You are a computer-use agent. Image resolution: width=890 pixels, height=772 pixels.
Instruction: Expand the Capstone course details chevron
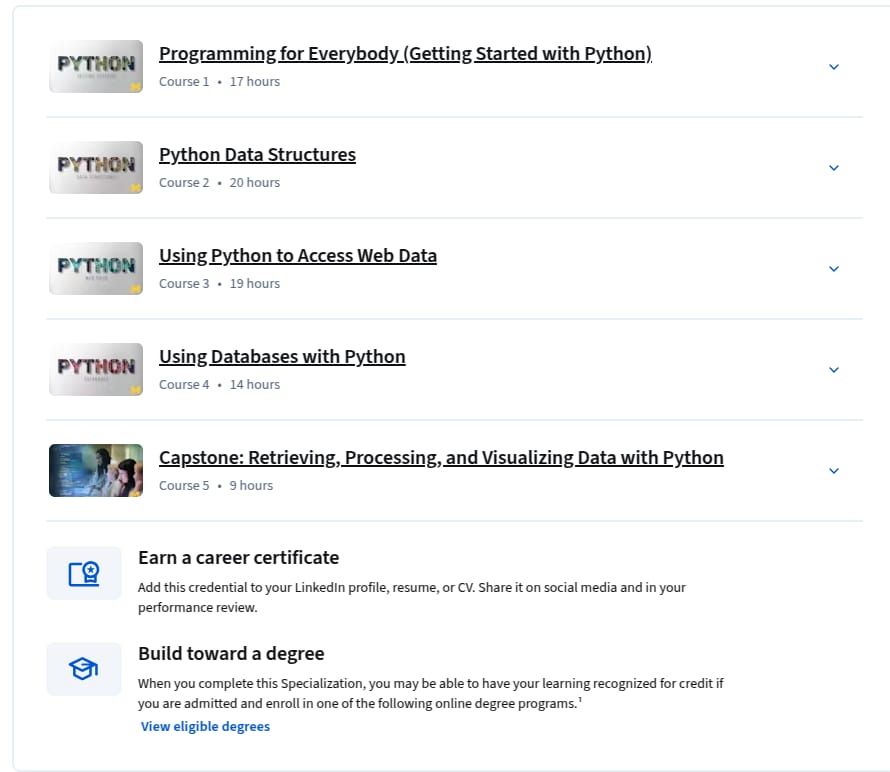(834, 471)
